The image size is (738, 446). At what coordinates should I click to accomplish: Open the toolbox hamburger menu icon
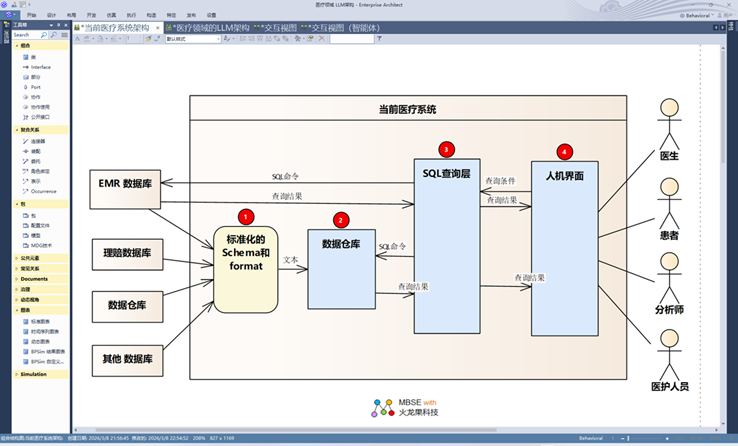tap(62, 34)
